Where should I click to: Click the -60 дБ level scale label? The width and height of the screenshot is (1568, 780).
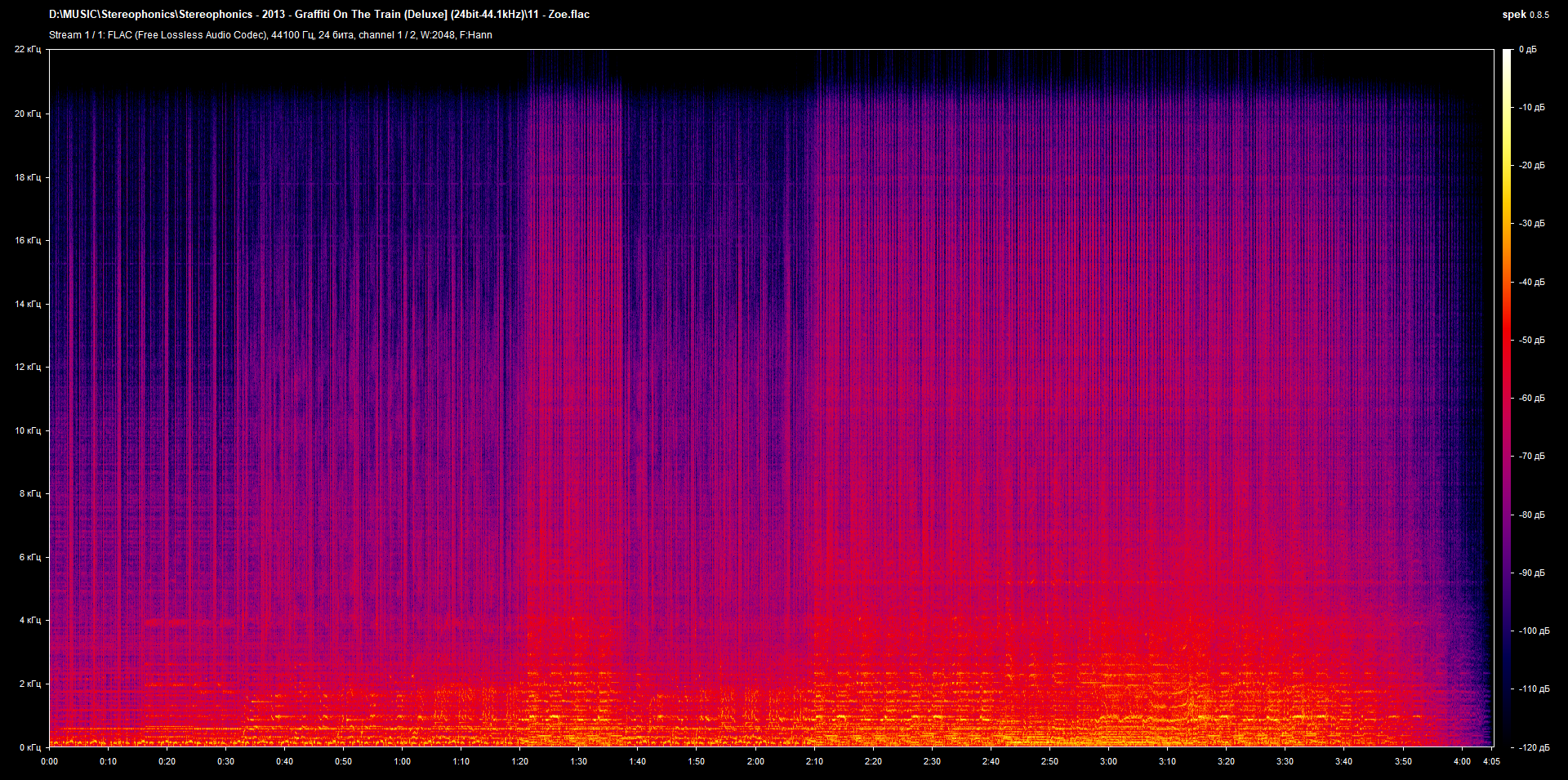(1530, 398)
